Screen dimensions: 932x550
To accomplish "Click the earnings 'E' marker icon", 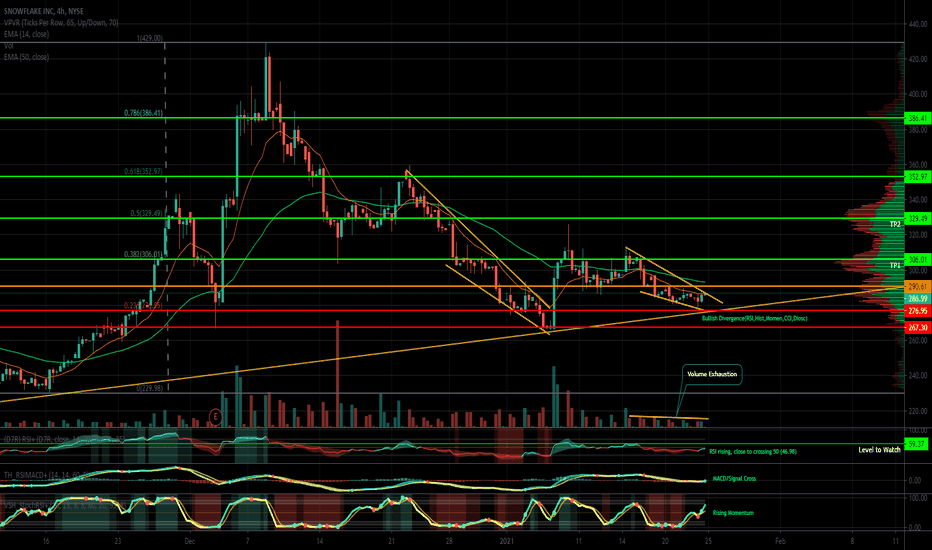I will tap(215, 417).
